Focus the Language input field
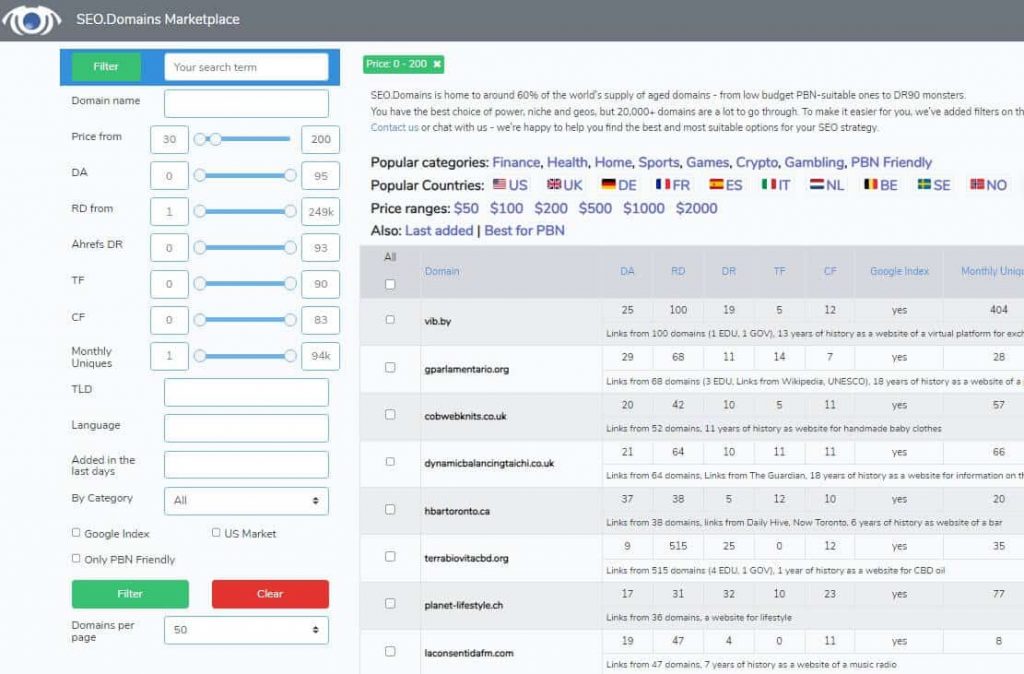 [x=246, y=428]
